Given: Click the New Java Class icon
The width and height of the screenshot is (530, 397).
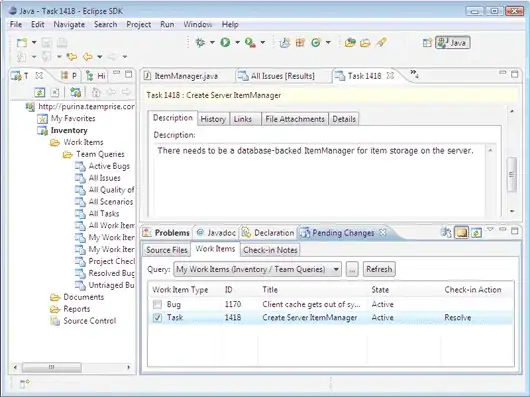Looking at the screenshot, I should click(316, 42).
